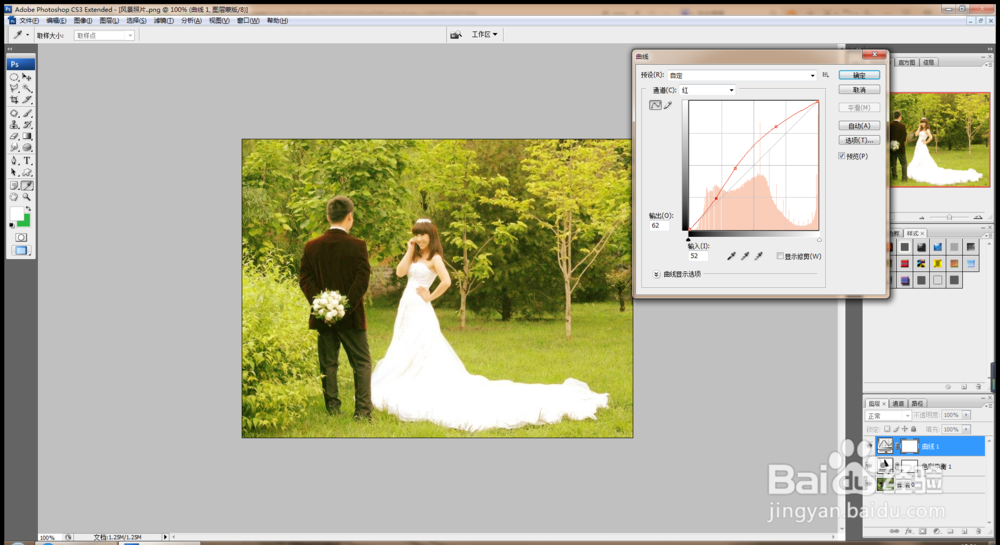Expand 曲线显示选项 curve display options
This screenshot has height=545, width=1000.
656,274
